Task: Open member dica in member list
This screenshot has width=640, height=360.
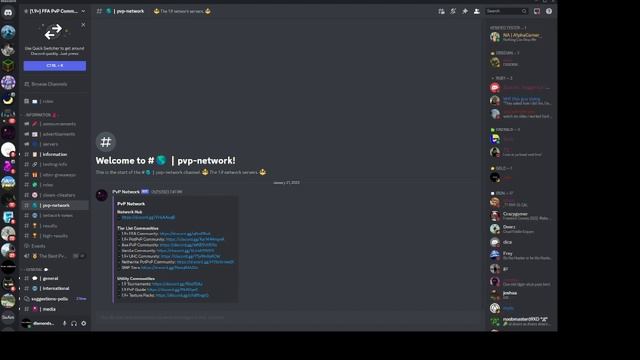Action: point(521,242)
